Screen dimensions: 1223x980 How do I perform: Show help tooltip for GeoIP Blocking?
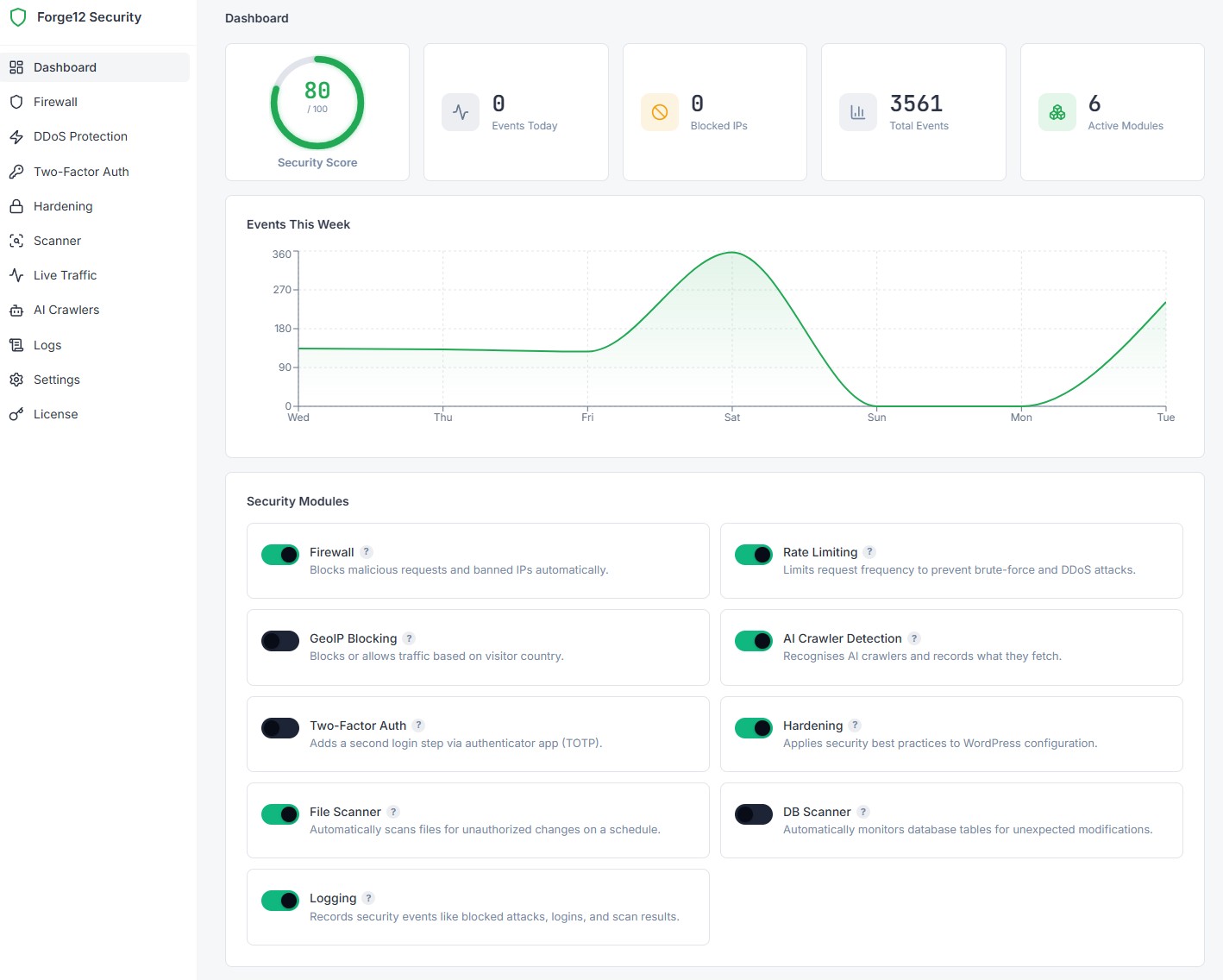tap(409, 638)
